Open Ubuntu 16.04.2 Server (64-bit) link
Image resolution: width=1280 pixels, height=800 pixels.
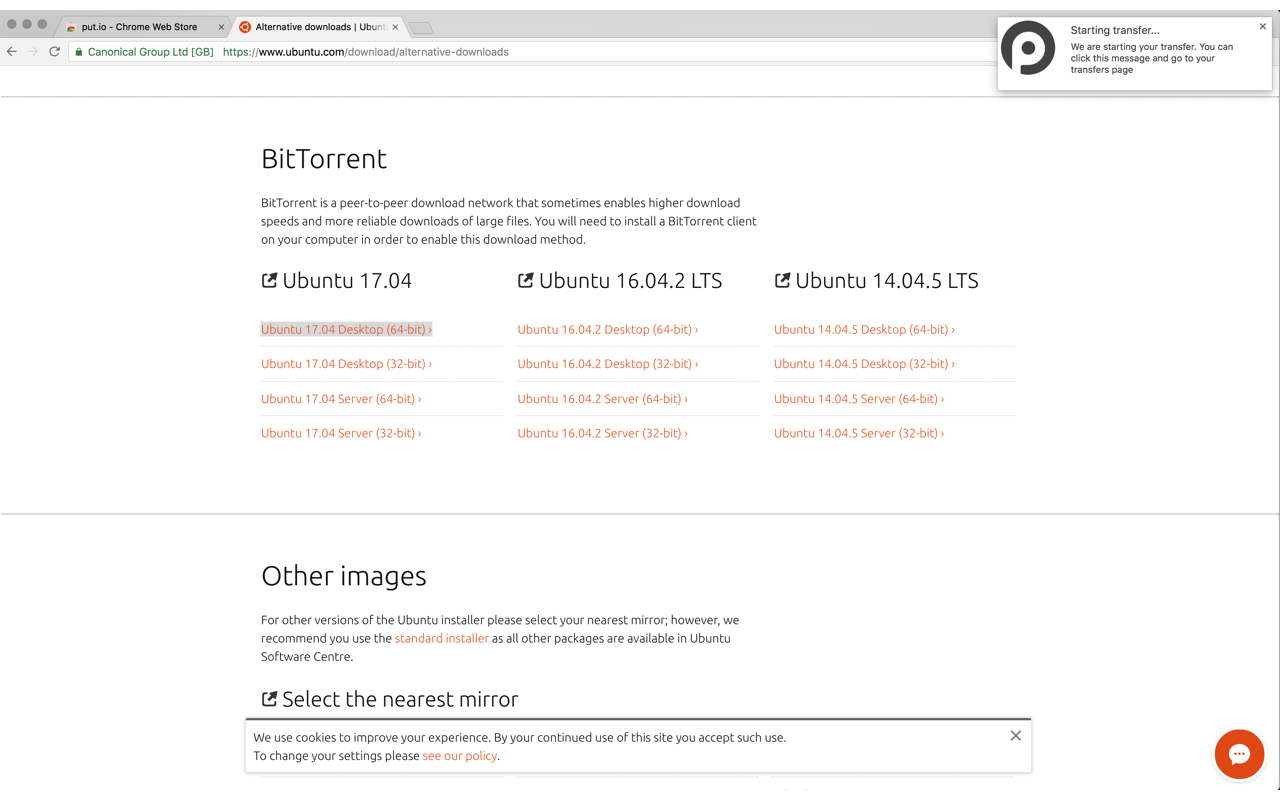(x=602, y=399)
